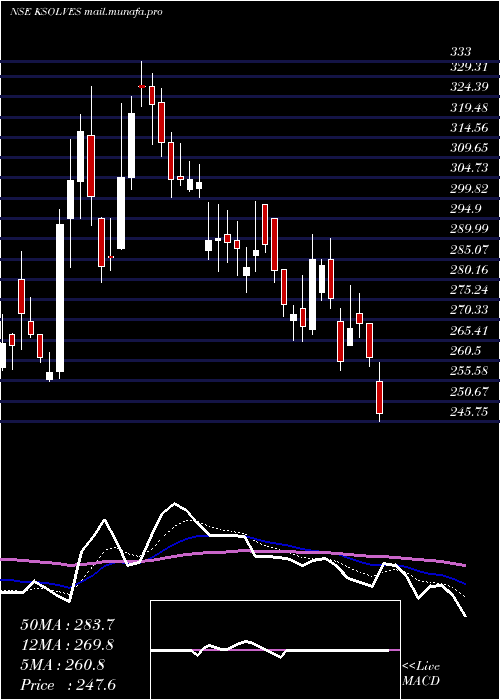The image size is (500, 700).
Task: Click the 304.73 price level label
Action: click(469, 168)
